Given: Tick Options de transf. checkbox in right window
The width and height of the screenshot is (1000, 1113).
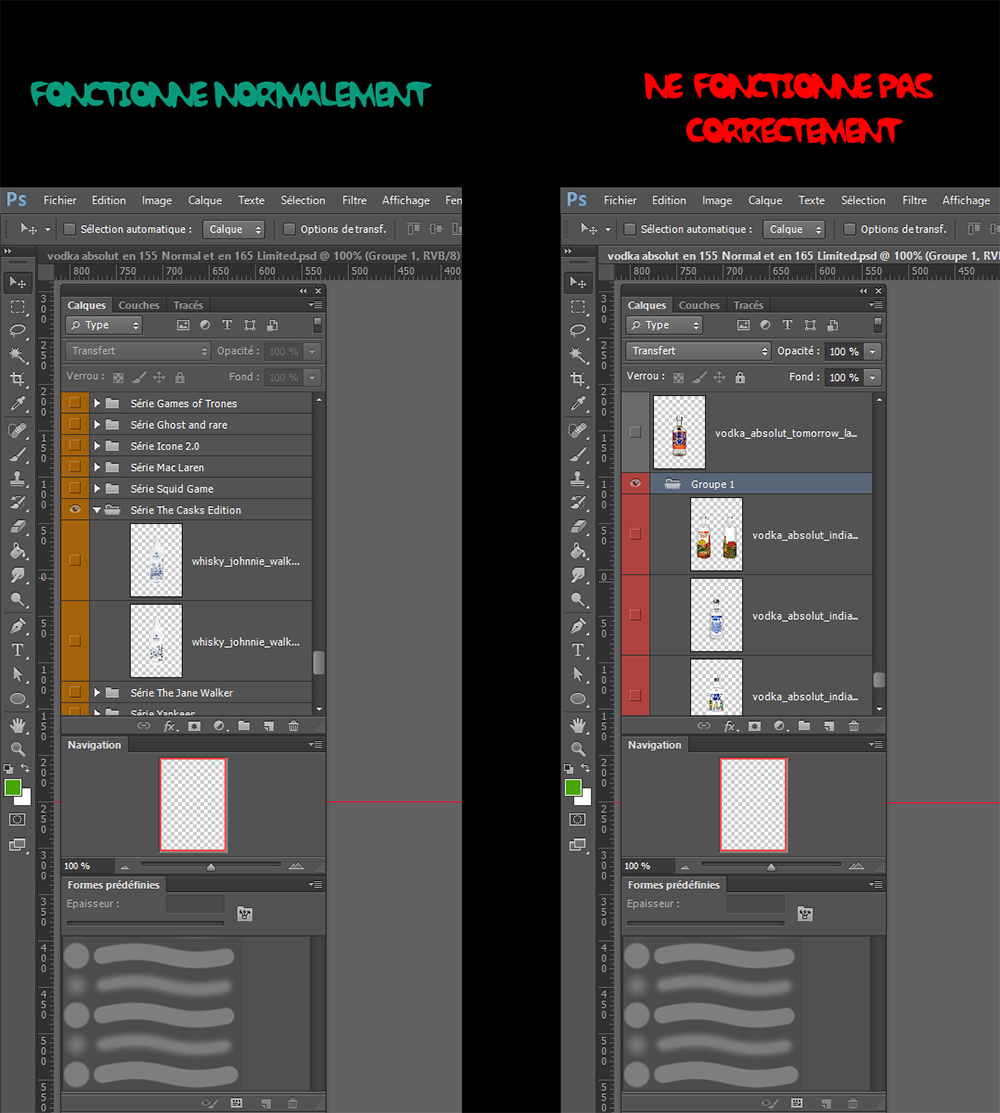Looking at the screenshot, I should [x=850, y=229].
